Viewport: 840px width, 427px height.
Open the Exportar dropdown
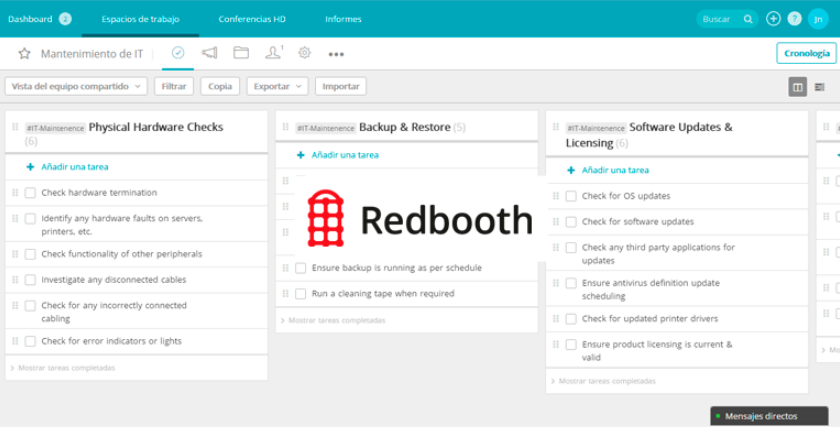278,86
